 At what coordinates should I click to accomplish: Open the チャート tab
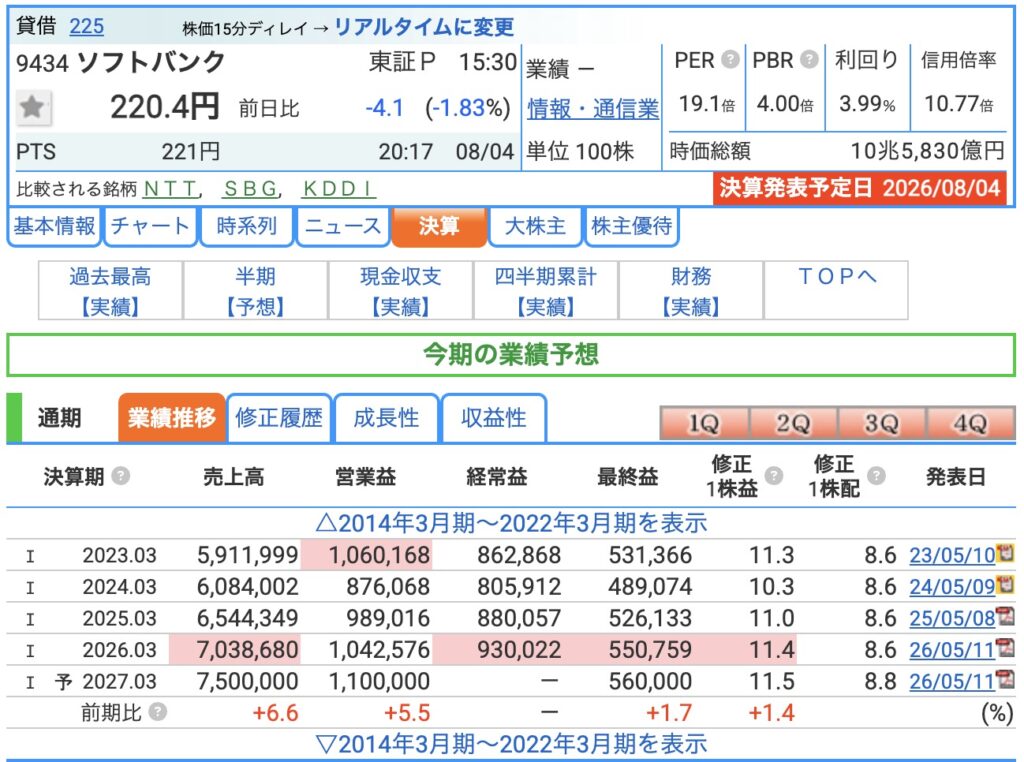pyautogui.click(x=150, y=227)
